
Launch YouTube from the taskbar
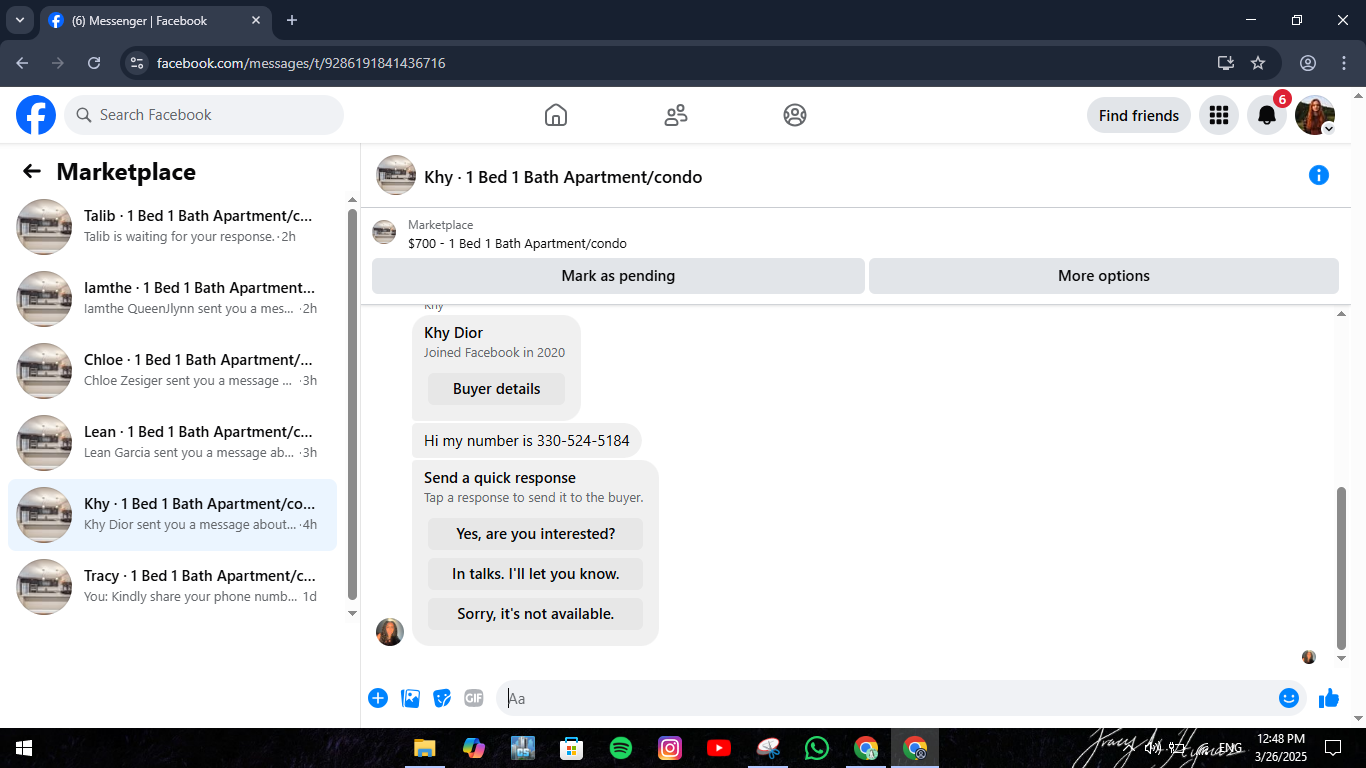(719, 748)
